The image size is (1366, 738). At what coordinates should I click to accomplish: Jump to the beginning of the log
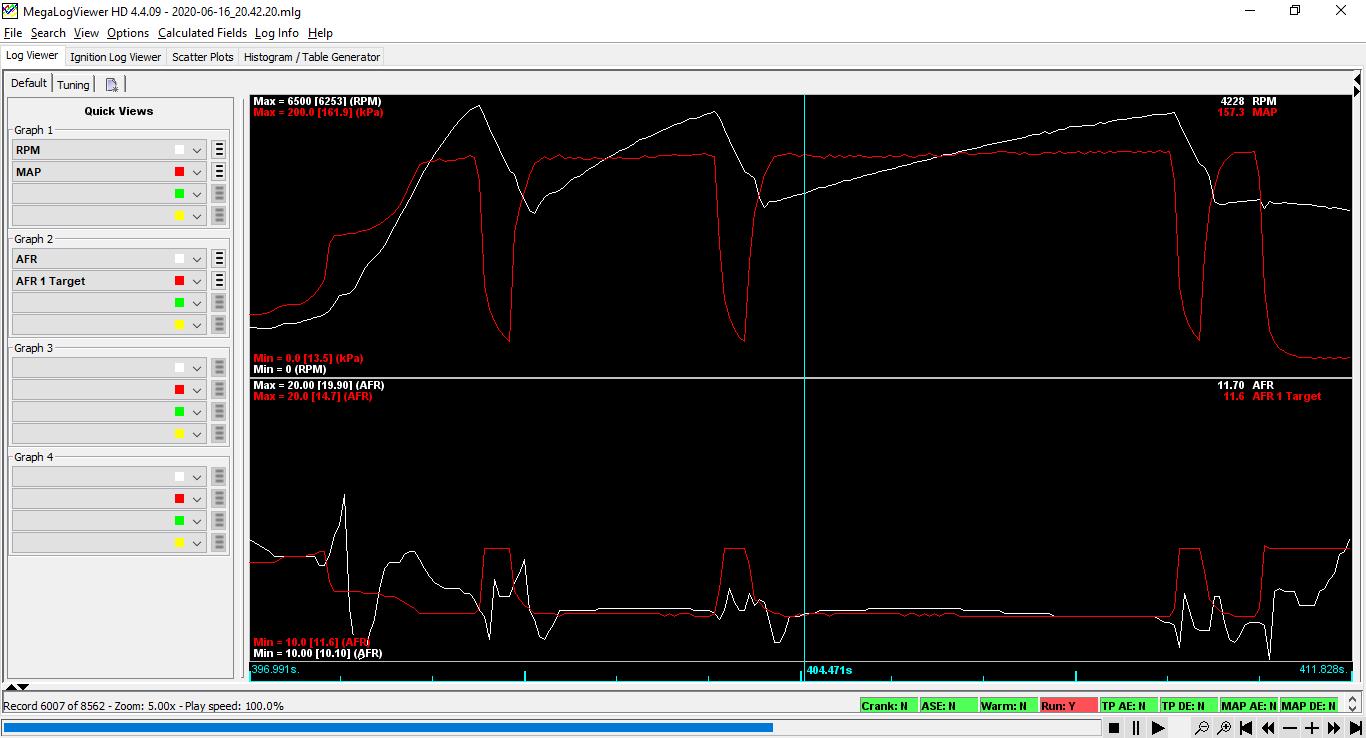tap(1246, 728)
